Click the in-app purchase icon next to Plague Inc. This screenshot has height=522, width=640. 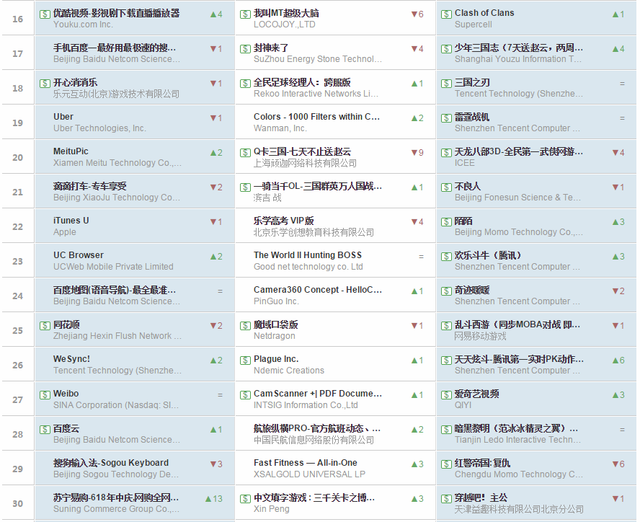click(x=244, y=359)
